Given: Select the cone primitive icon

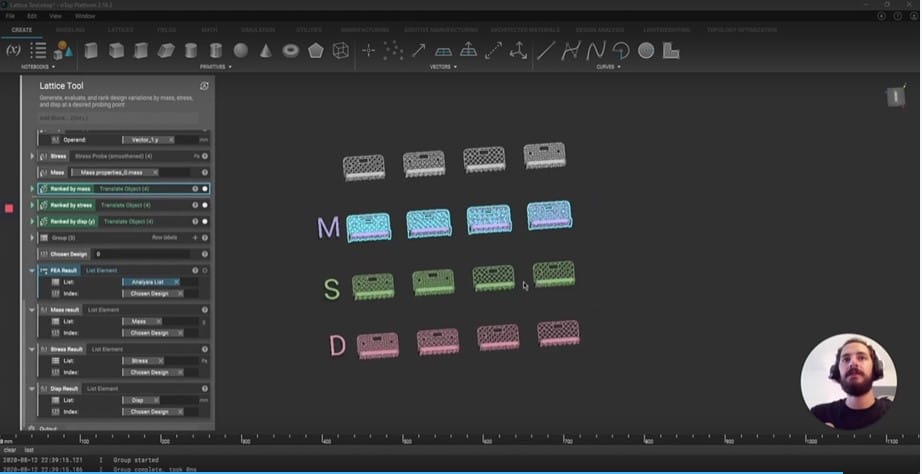Looking at the screenshot, I should click(266, 51).
